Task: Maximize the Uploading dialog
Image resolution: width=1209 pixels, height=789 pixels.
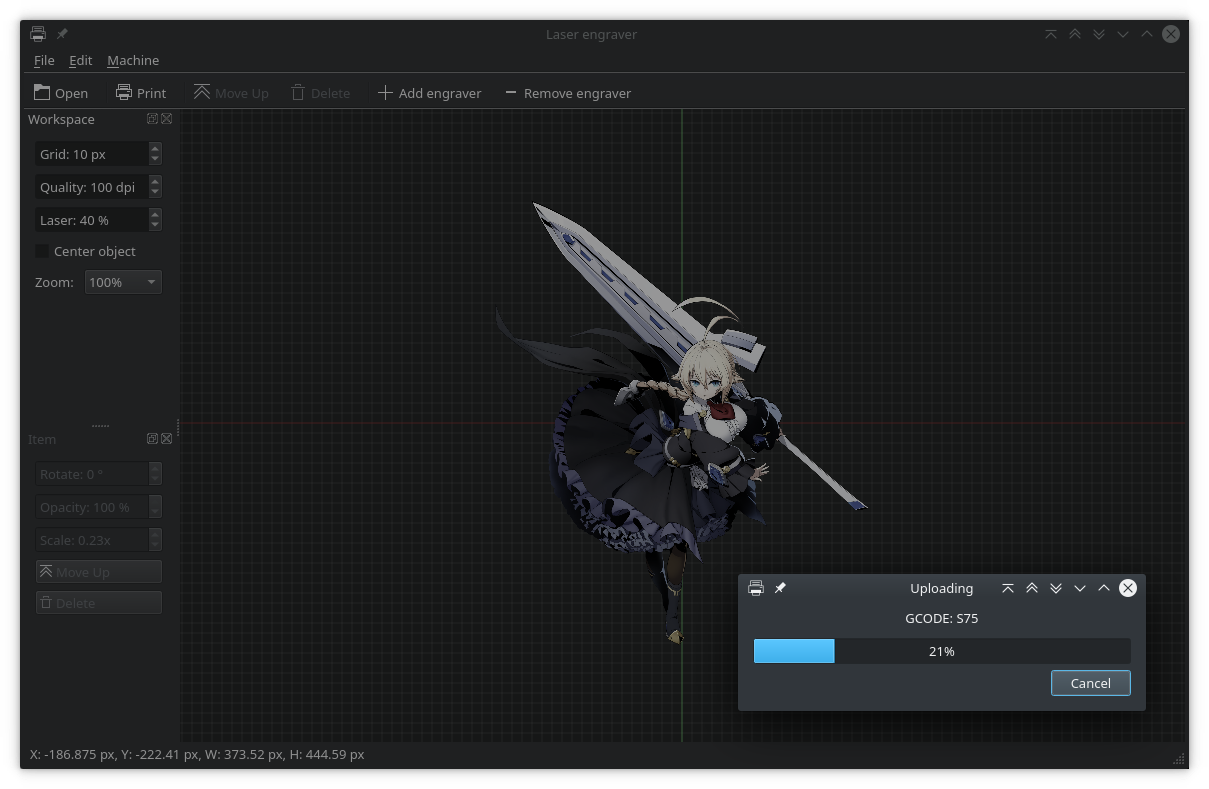Action: (1104, 588)
